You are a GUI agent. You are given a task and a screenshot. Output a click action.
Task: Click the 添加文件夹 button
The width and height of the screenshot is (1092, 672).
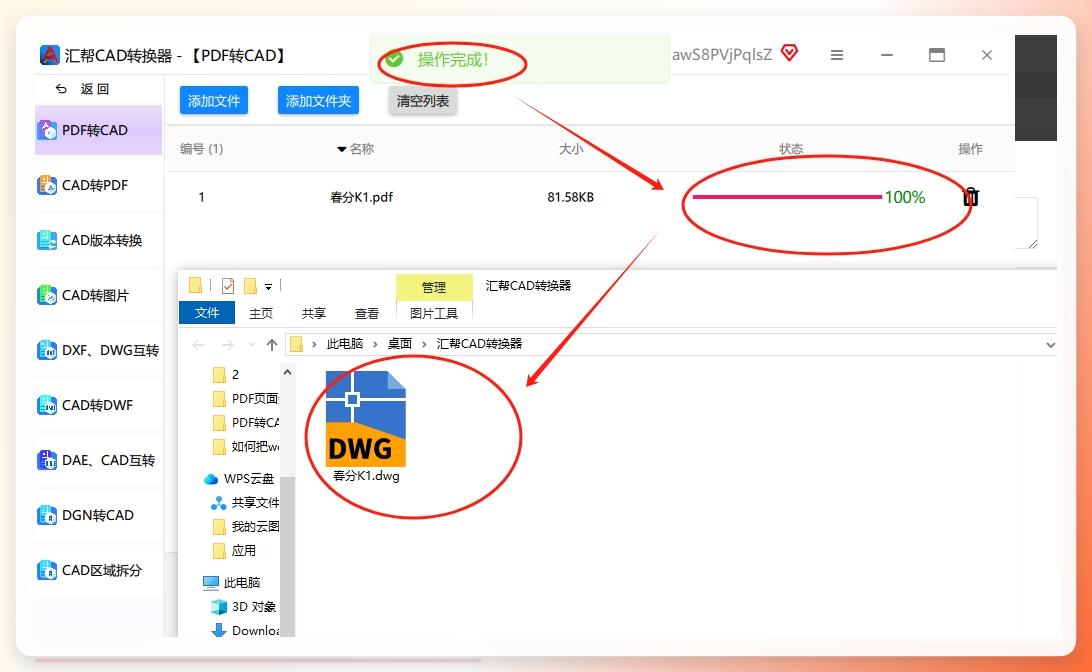point(318,101)
